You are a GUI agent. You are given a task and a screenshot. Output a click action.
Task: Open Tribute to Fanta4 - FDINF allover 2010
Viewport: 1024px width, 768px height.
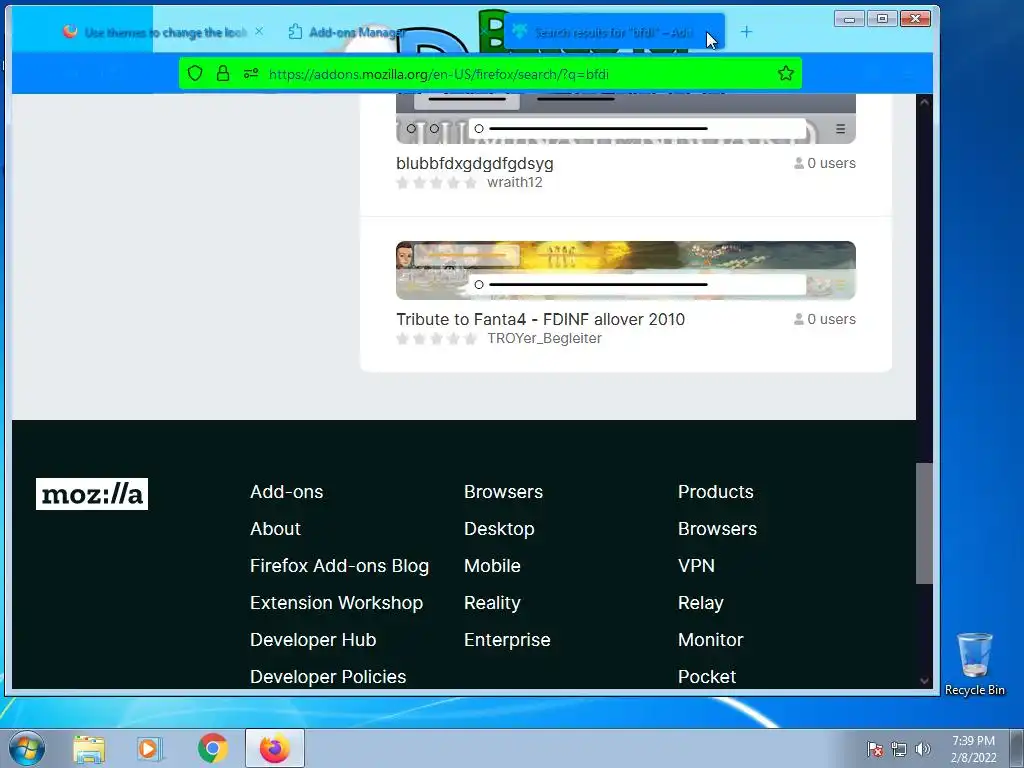click(x=540, y=319)
